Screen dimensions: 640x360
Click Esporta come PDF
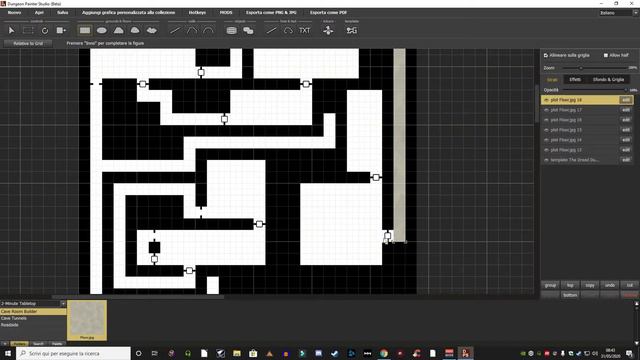point(328,13)
